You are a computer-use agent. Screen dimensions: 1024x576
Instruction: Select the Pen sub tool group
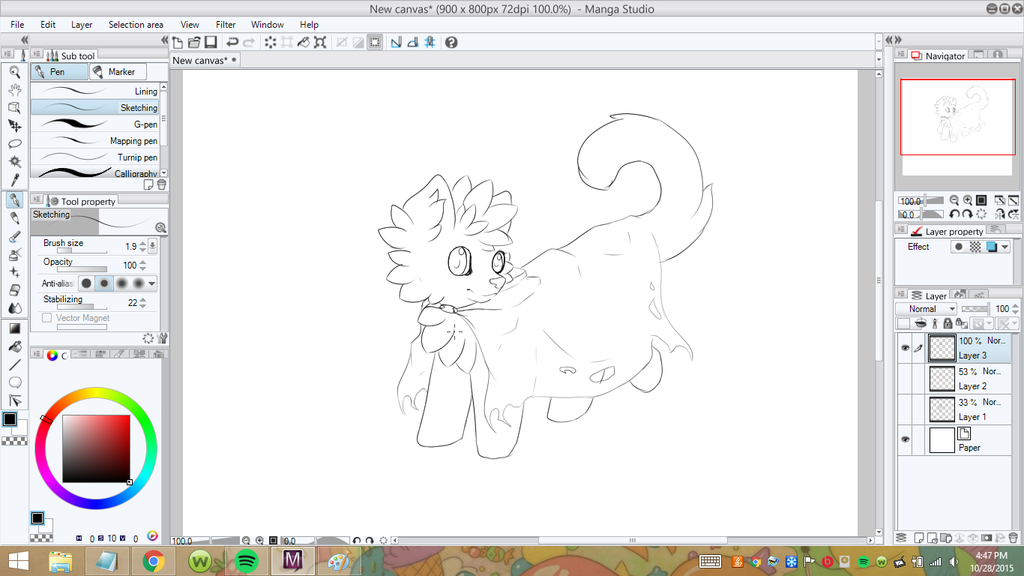tap(59, 72)
